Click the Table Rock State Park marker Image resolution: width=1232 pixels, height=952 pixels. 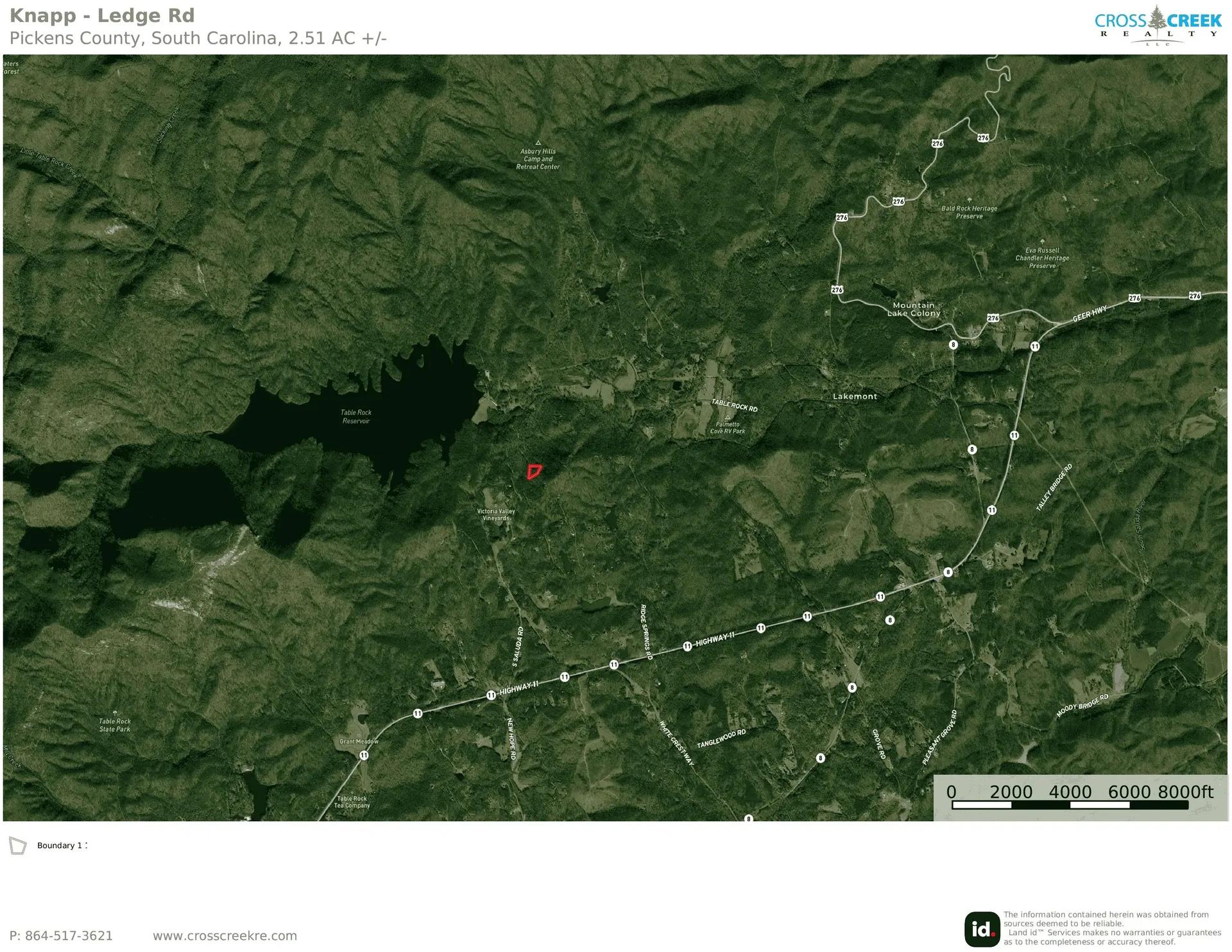pyautogui.click(x=116, y=713)
